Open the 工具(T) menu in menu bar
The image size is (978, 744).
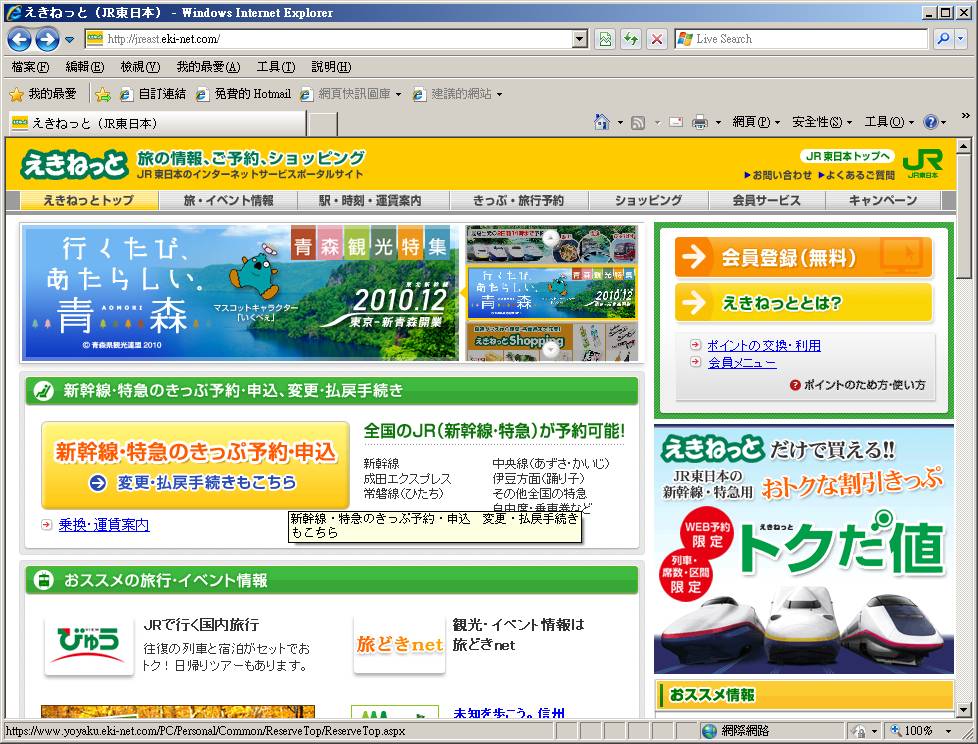tap(275, 67)
